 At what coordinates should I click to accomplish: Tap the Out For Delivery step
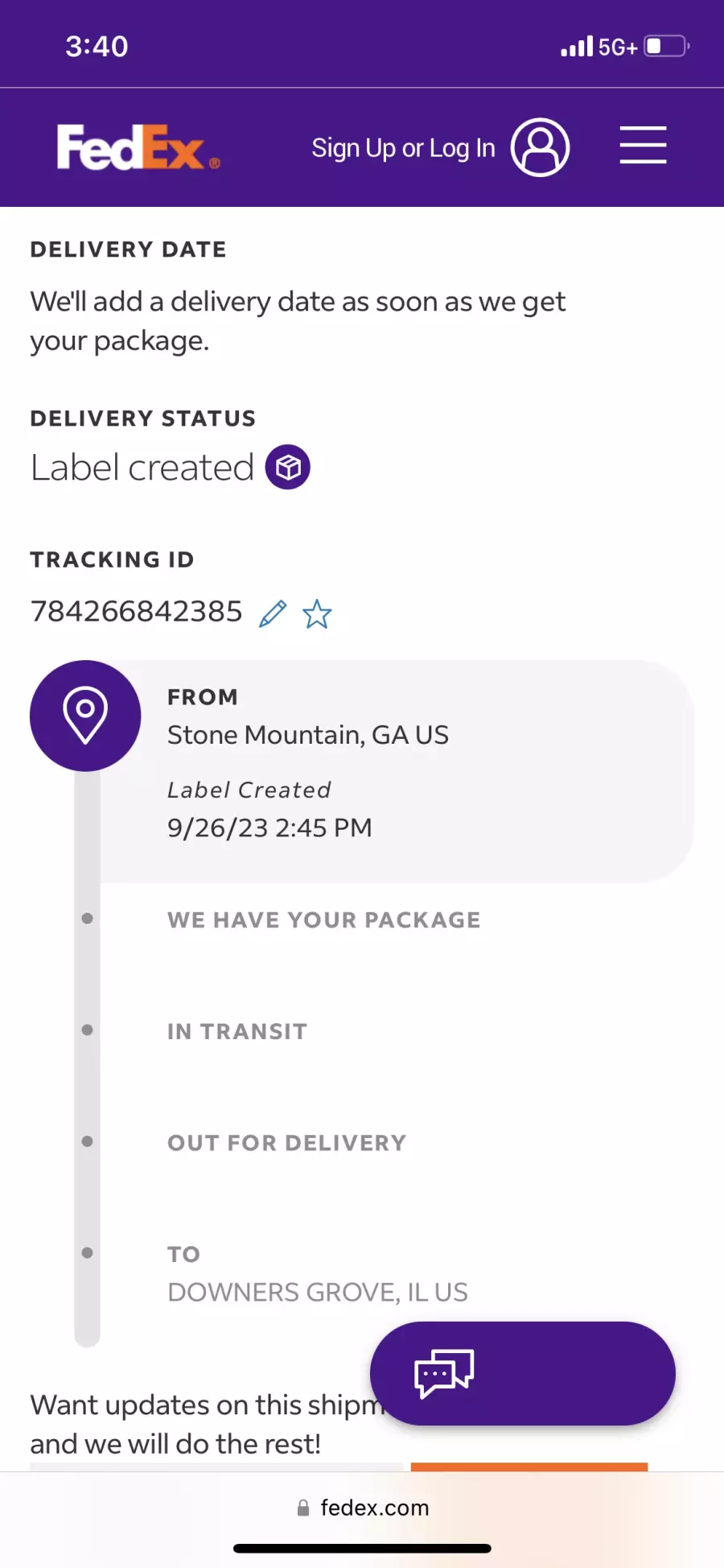coord(286,1143)
